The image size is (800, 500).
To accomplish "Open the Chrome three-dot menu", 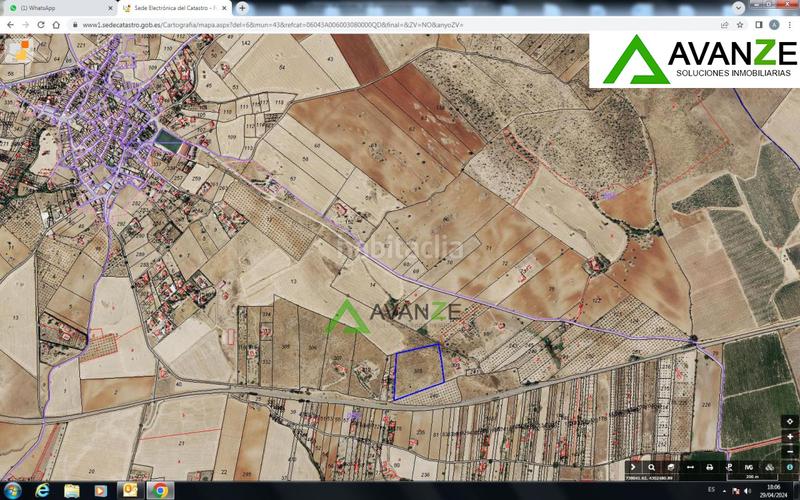I will [x=791, y=24].
